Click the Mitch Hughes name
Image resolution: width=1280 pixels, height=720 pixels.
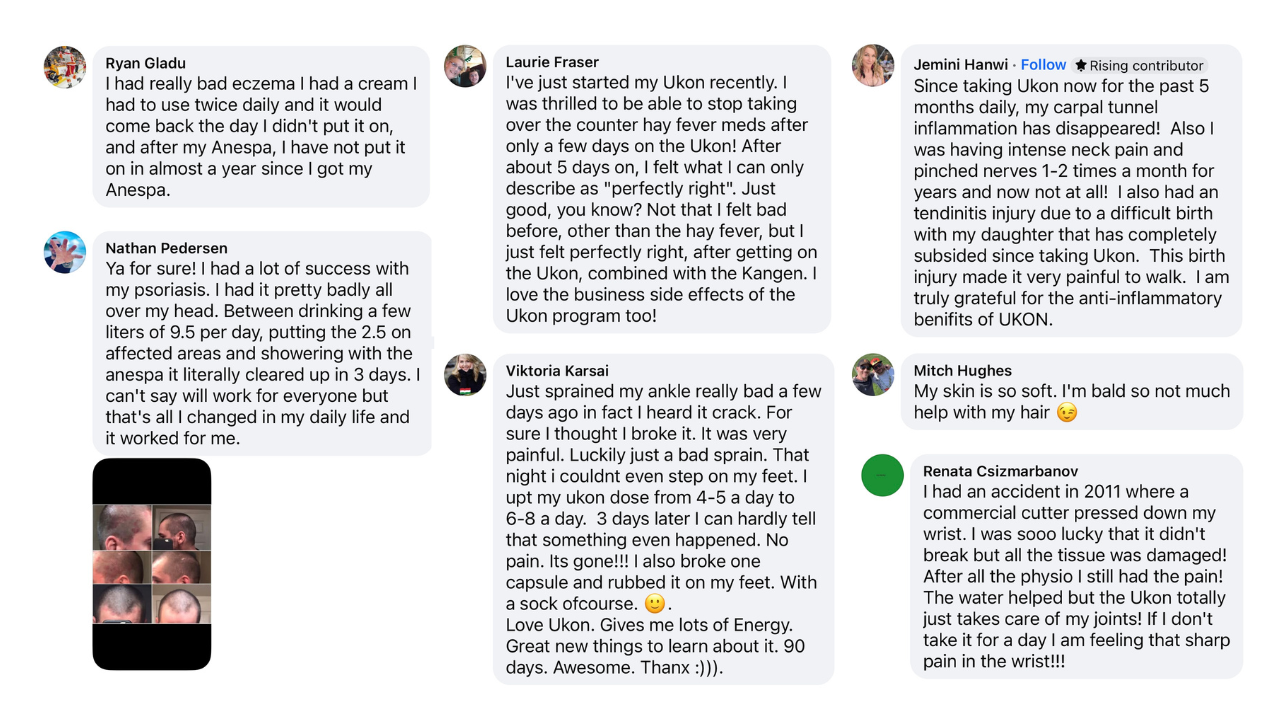(963, 371)
